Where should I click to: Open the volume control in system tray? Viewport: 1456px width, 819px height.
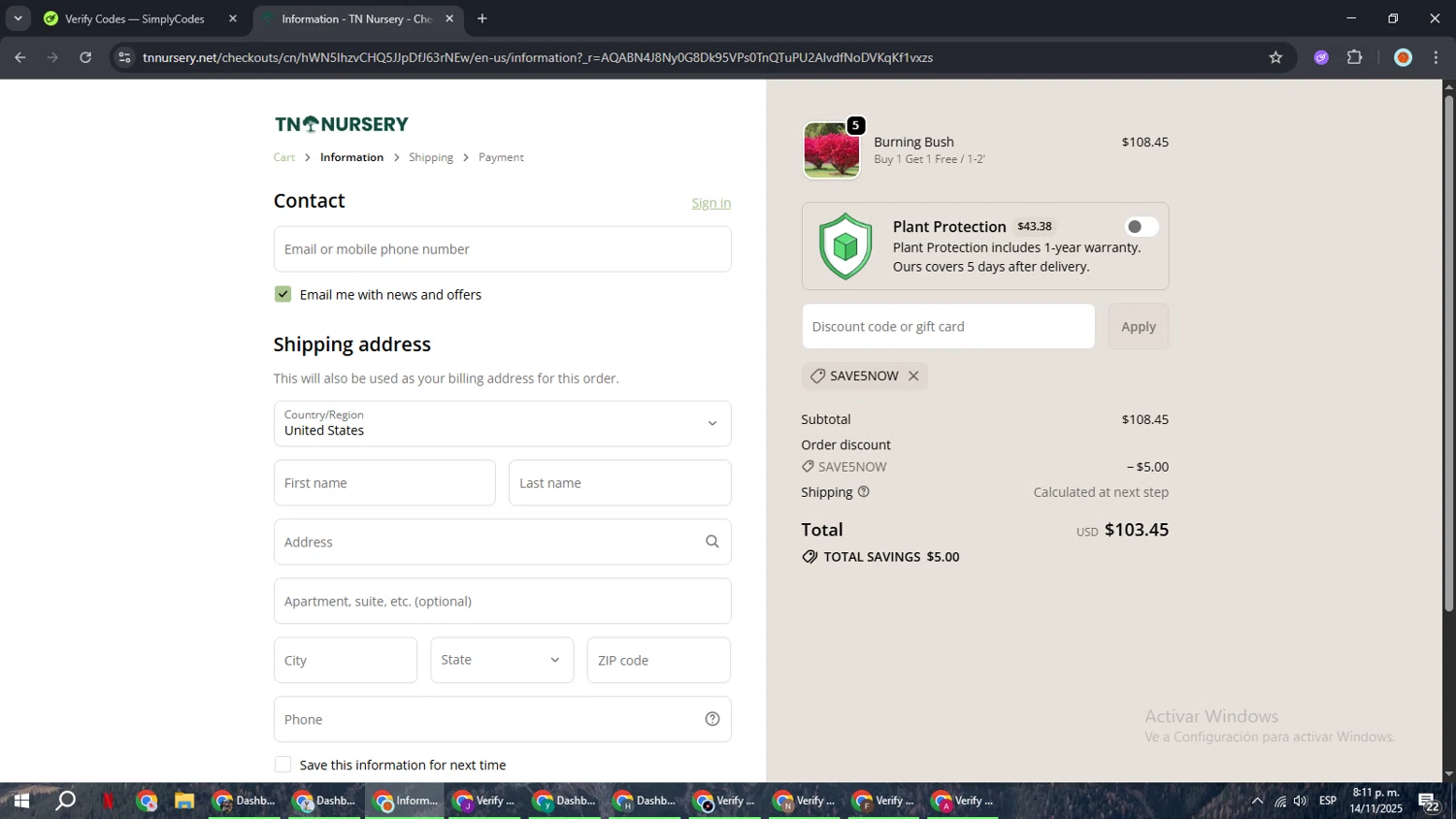click(1301, 801)
